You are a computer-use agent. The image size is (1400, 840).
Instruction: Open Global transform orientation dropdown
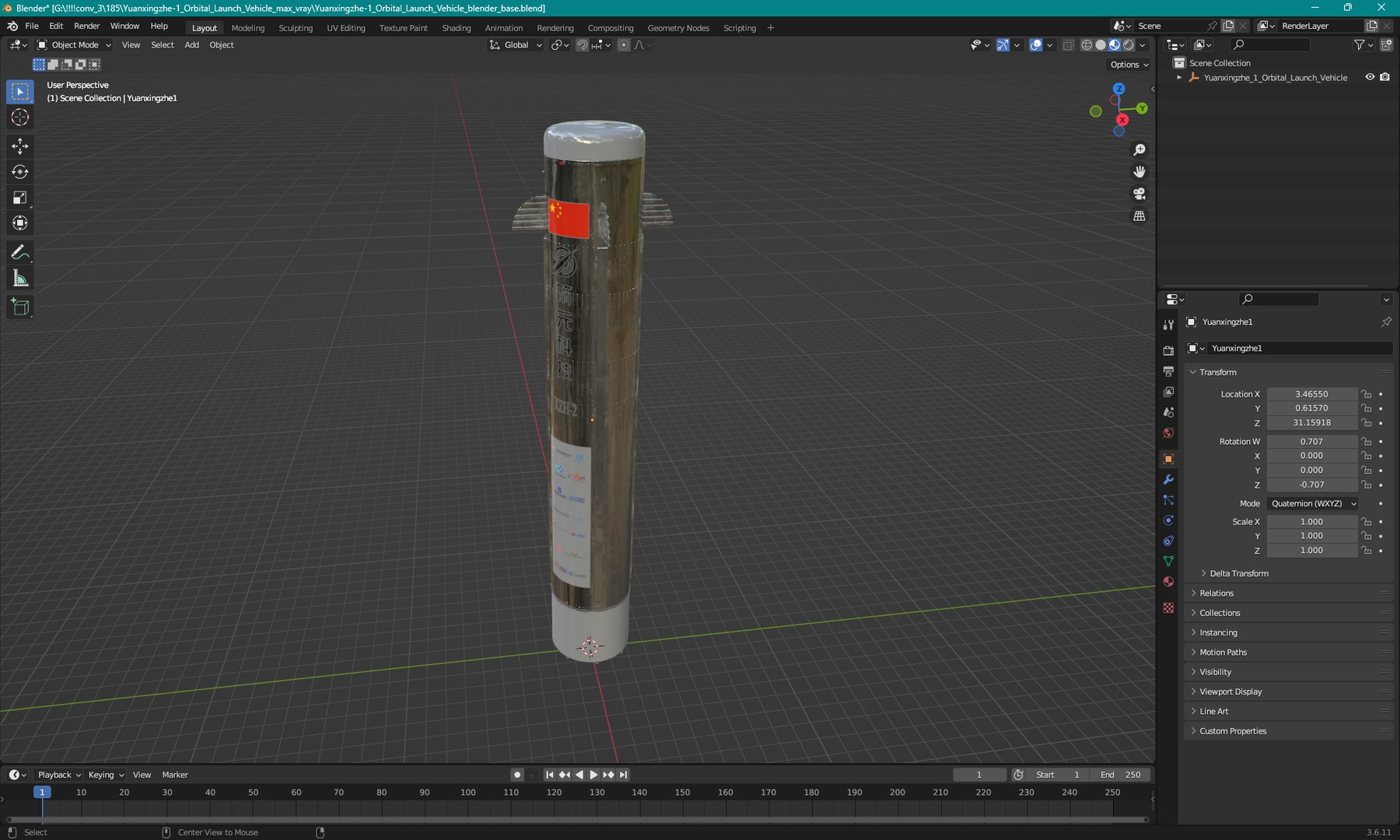pyautogui.click(x=516, y=45)
